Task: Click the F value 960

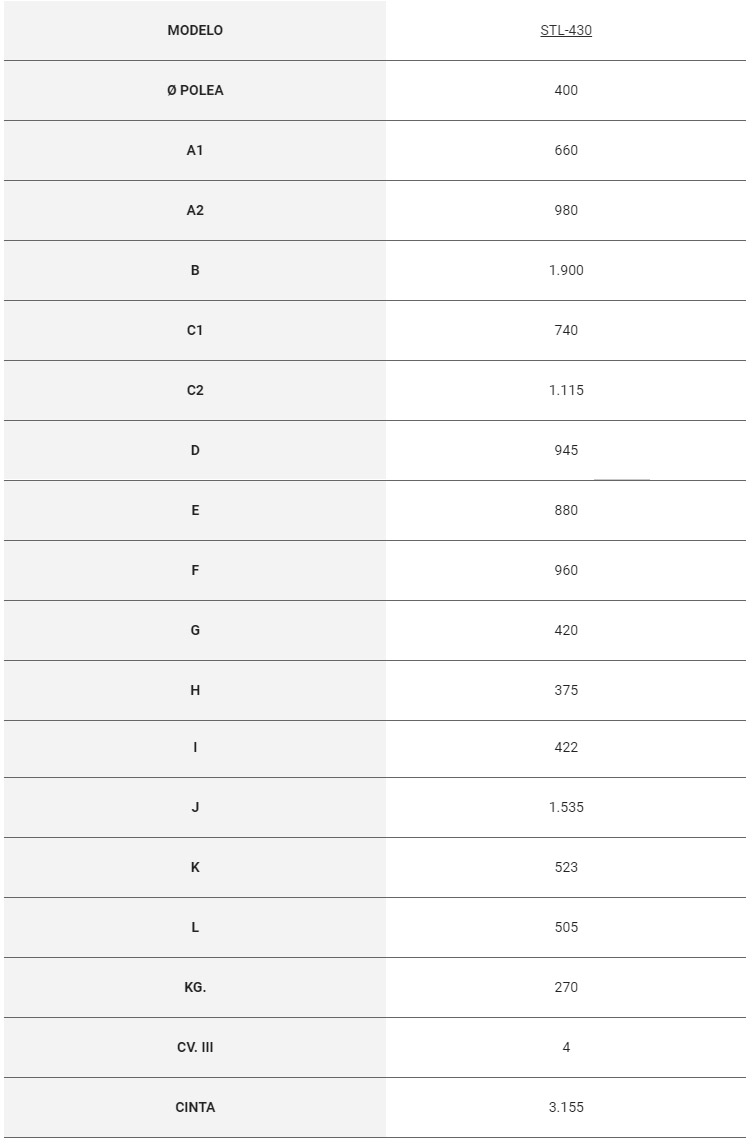Action: (x=566, y=570)
